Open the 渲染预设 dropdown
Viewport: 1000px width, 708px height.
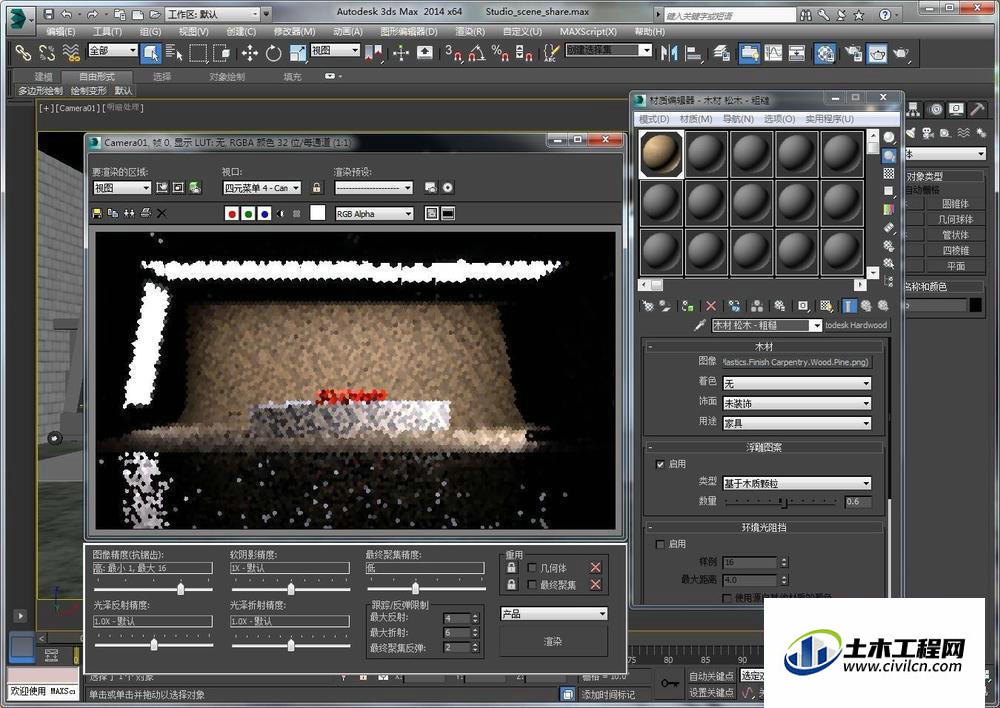click(x=374, y=188)
